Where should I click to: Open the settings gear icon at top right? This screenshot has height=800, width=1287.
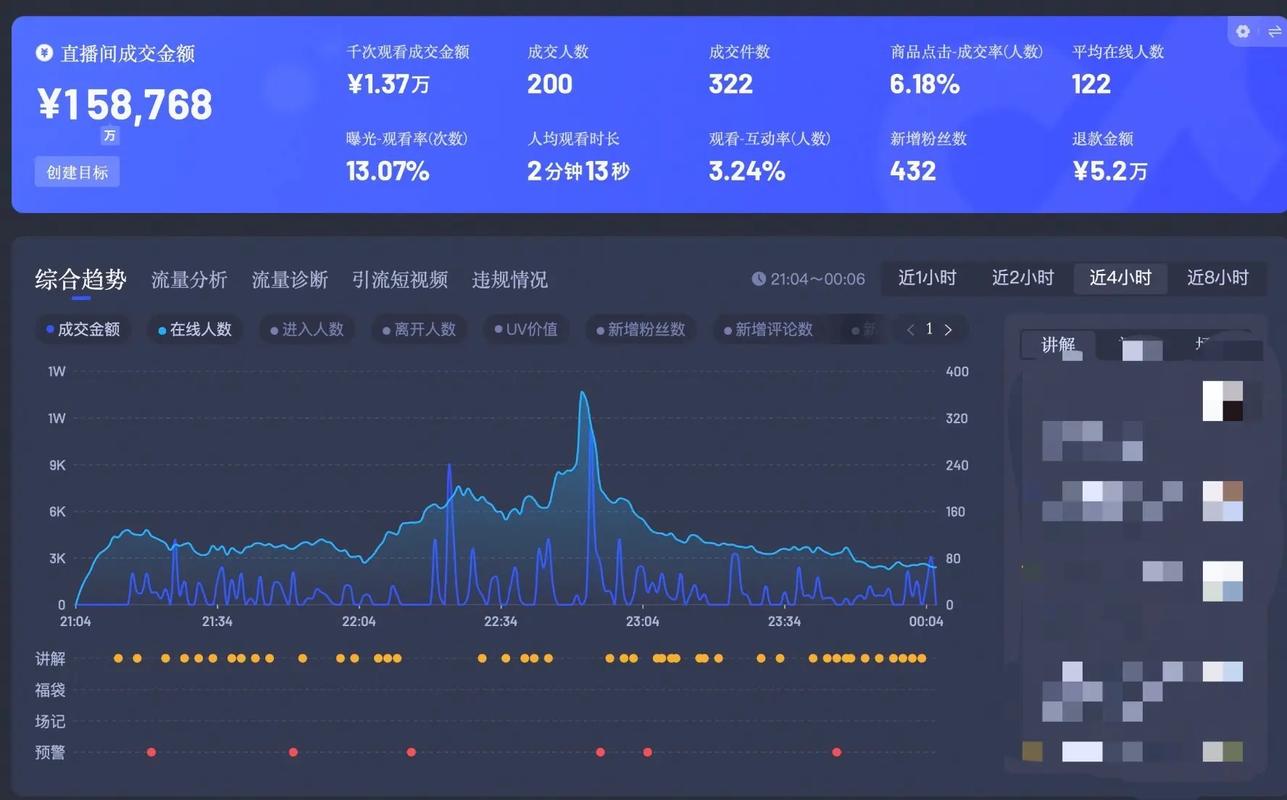pyautogui.click(x=1241, y=31)
